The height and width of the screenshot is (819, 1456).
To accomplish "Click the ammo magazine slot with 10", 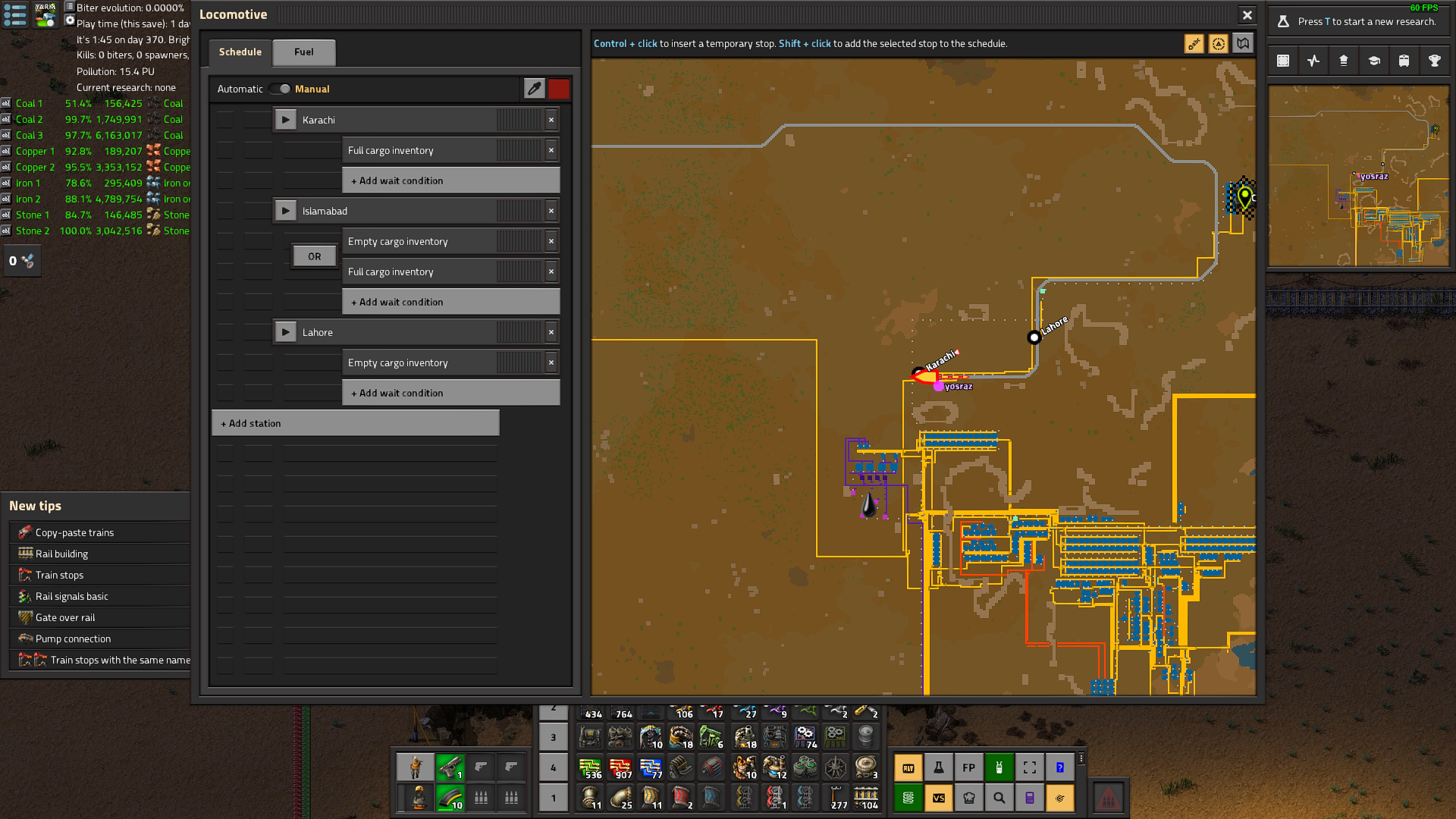I will tap(450, 798).
